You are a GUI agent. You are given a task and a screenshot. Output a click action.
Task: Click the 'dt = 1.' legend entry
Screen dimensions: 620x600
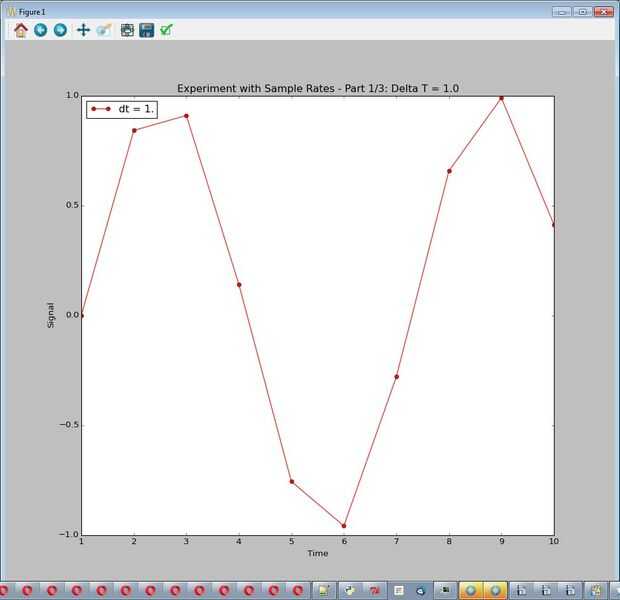pyautogui.click(x=122, y=109)
